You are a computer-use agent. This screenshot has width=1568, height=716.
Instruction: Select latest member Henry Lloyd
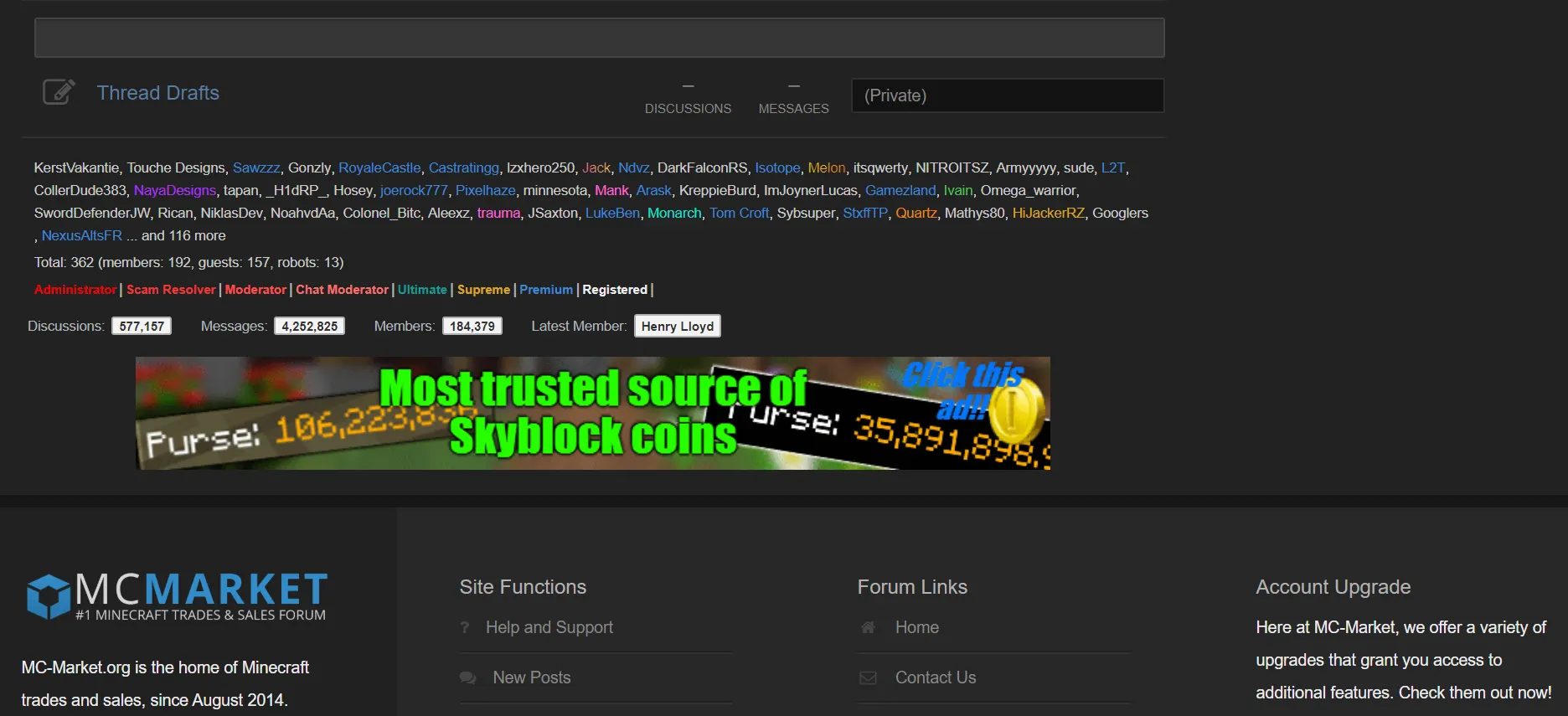click(678, 326)
